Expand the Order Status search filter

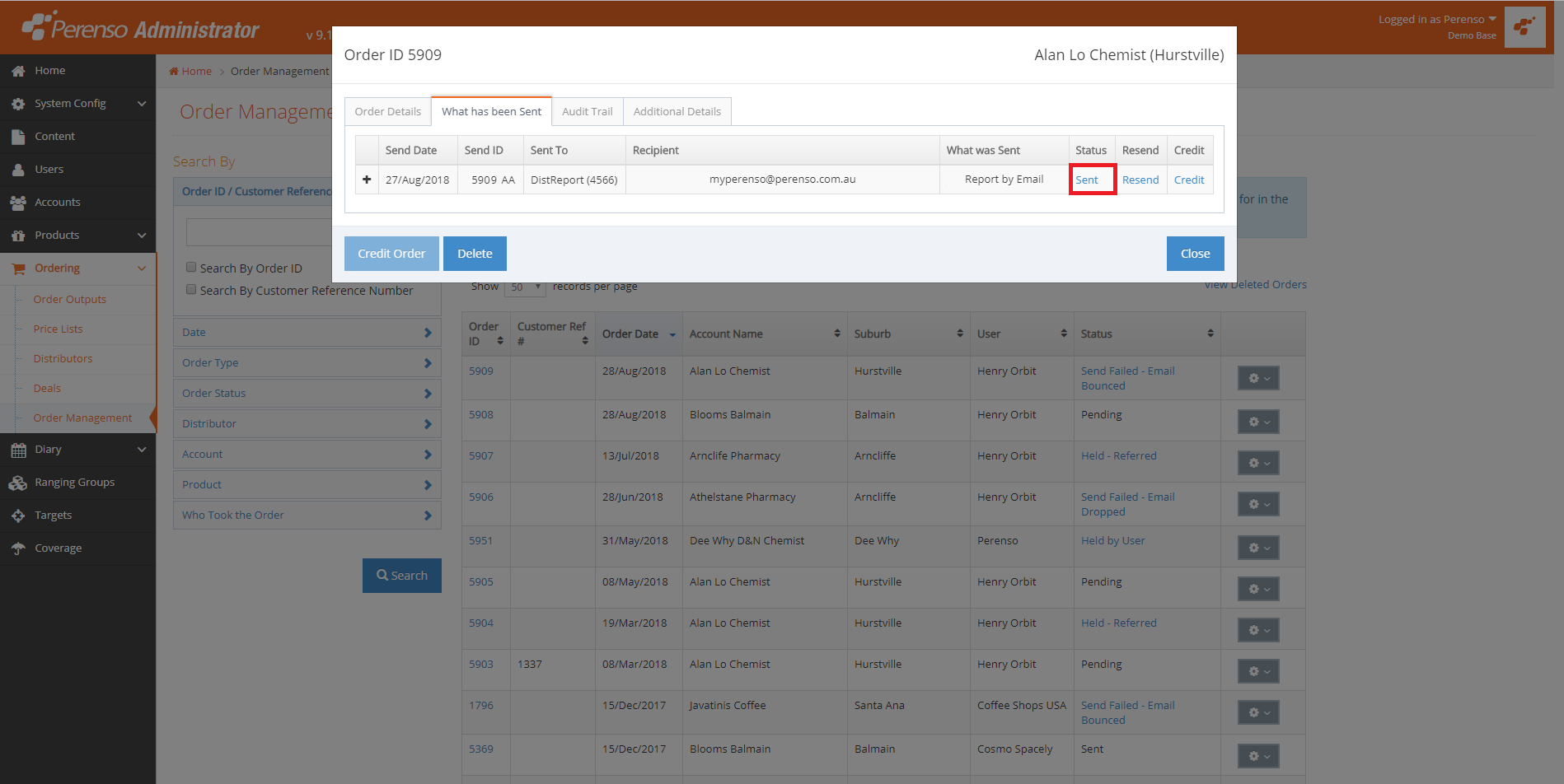click(x=307, y=394)
